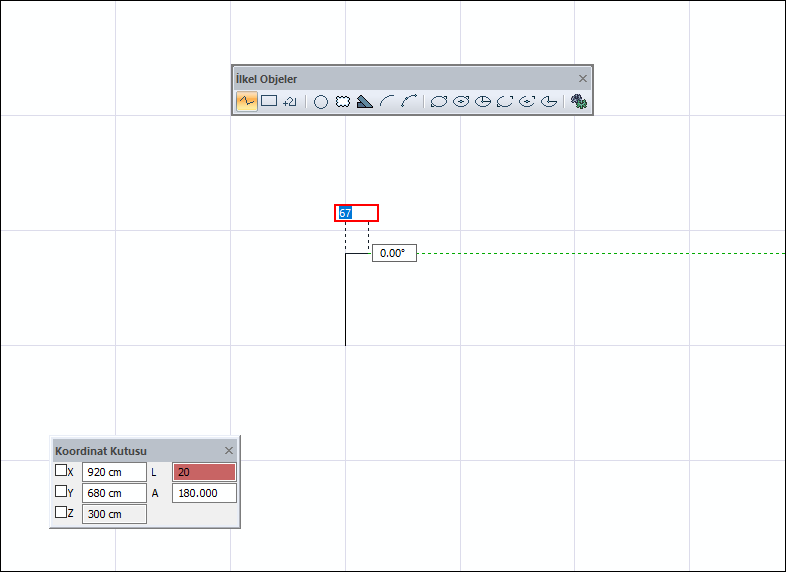The image size is (786, 572).
Task: Pick the dashed cloud shape tool
Action: click(343, 102)
